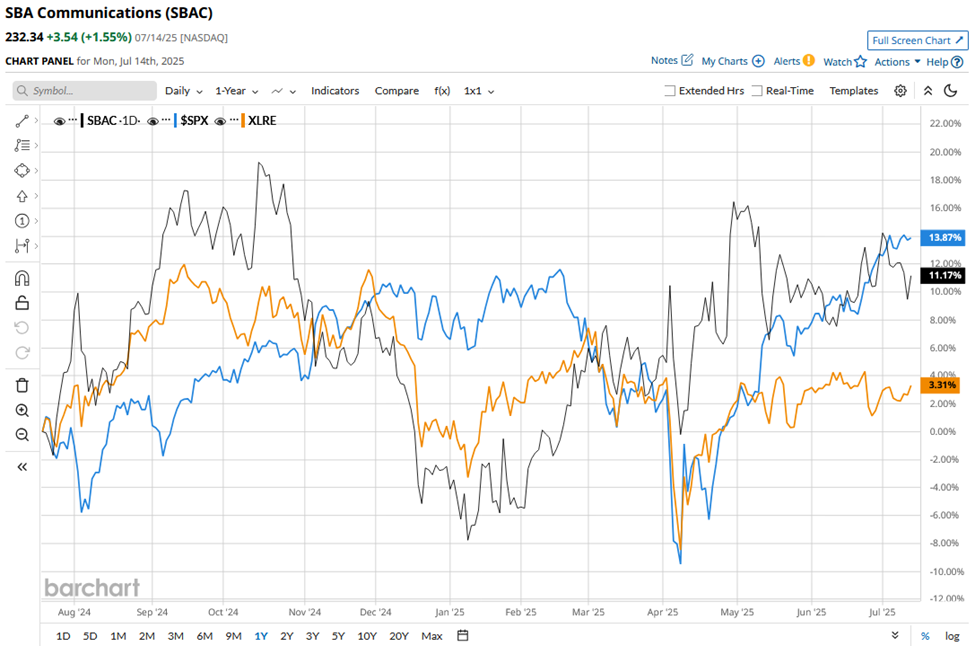
Task: Choose the shapes drawing tool
Action: point(22,170)
